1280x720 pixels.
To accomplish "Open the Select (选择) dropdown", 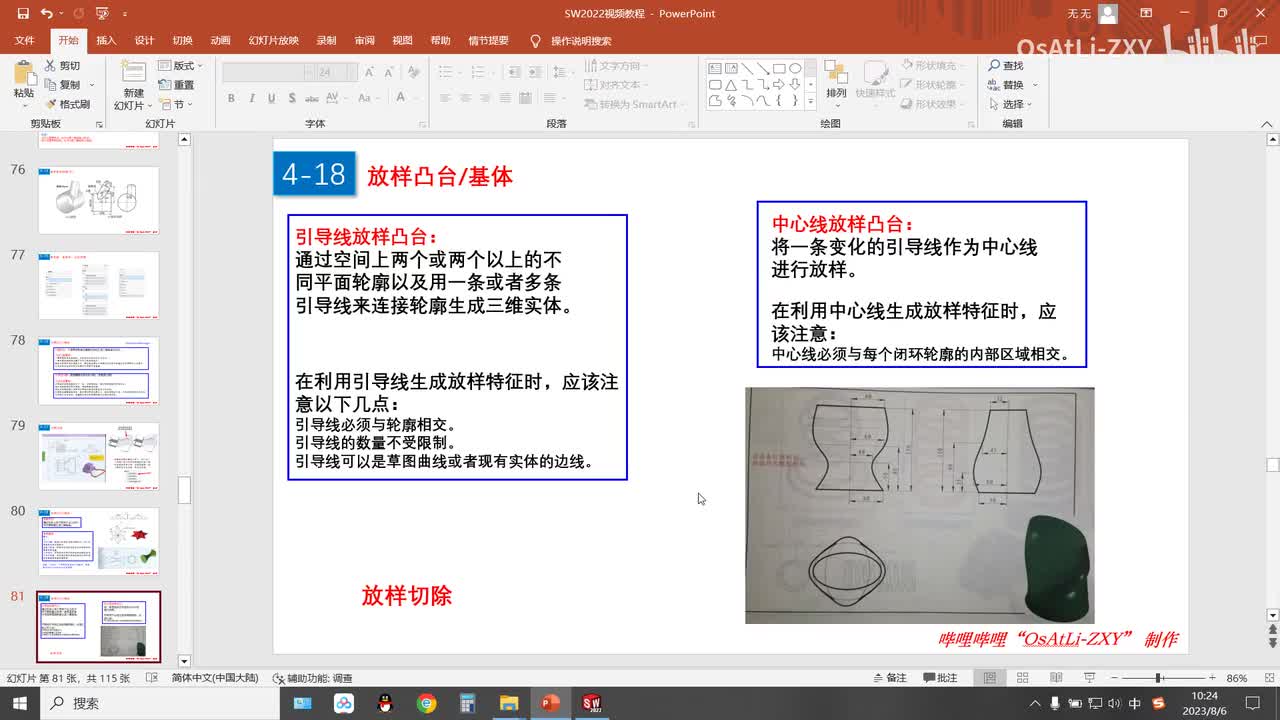I will [x=1010, y=104].
